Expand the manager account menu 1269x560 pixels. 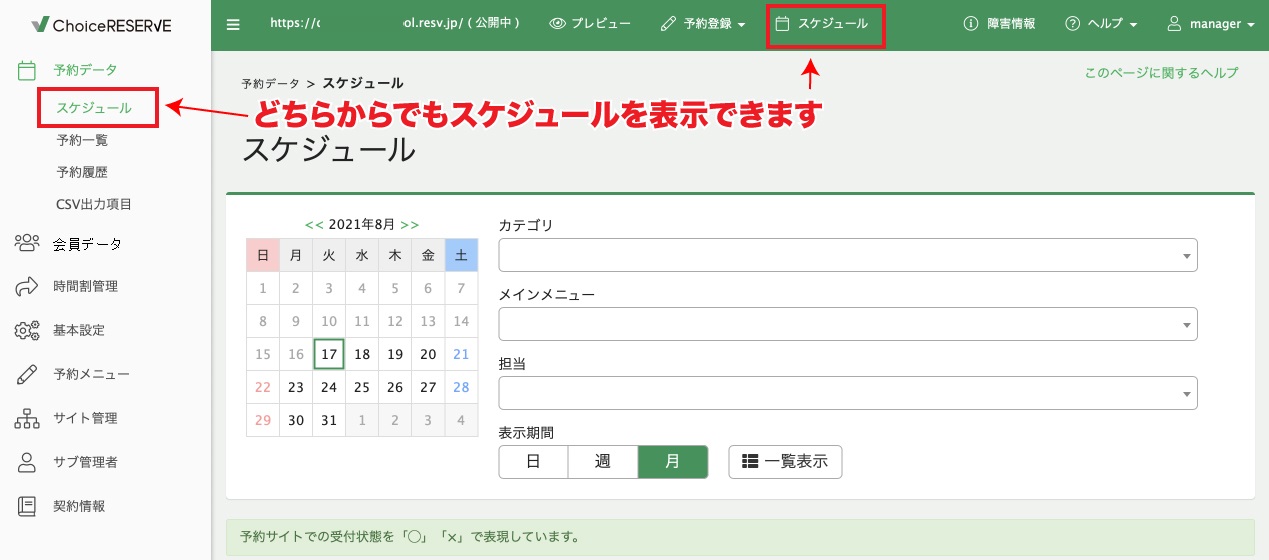[x=1211, y=24]
